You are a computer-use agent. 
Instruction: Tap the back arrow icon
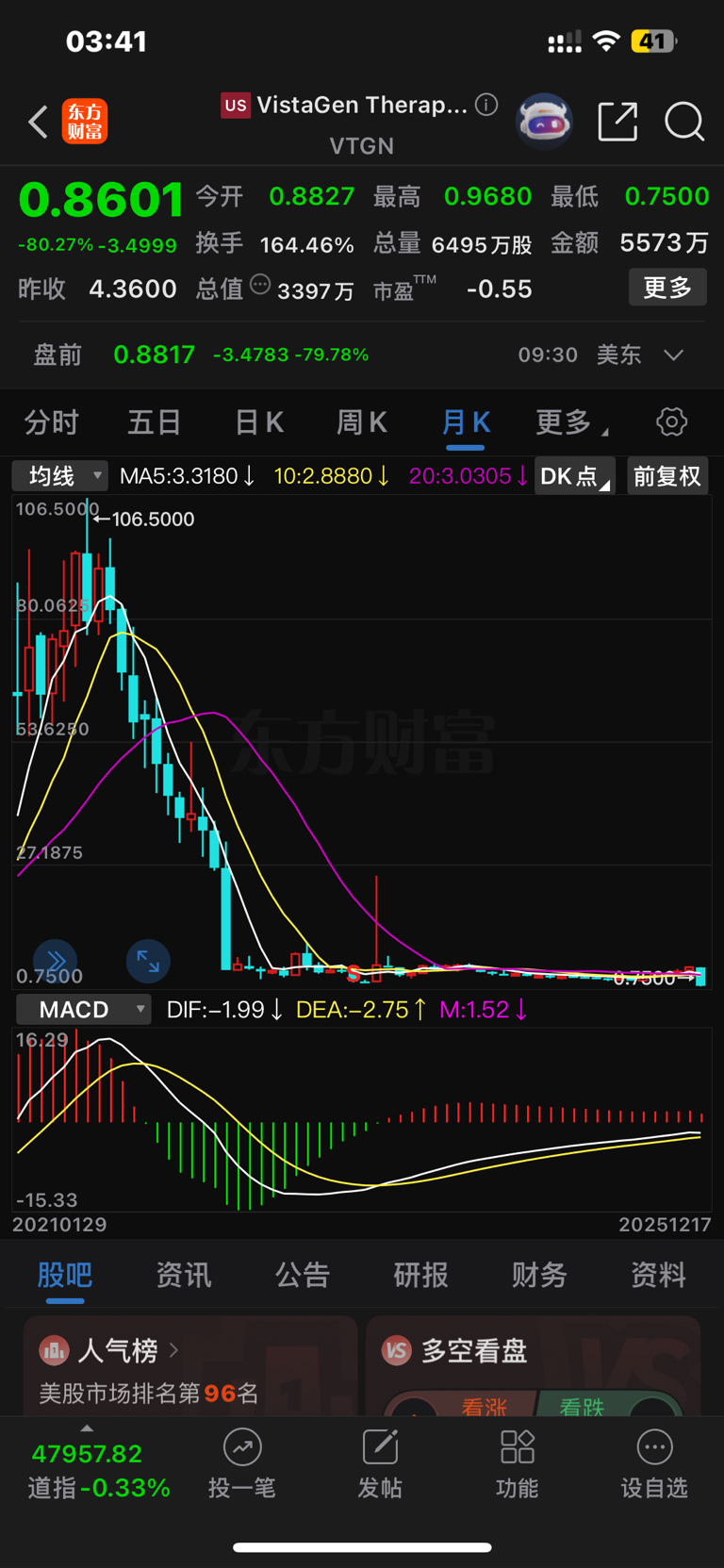click(x=38, y=123)
